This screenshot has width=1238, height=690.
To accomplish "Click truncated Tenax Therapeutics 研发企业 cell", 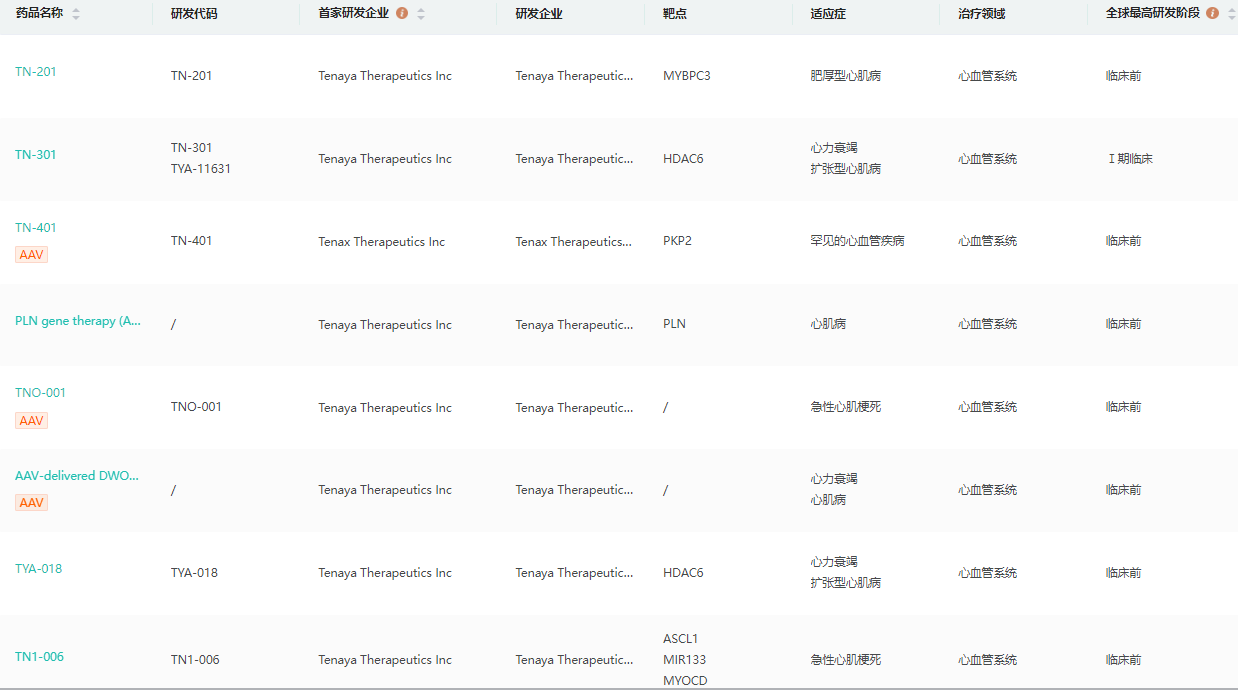I will pyautogui.click(x=574, y=242).
